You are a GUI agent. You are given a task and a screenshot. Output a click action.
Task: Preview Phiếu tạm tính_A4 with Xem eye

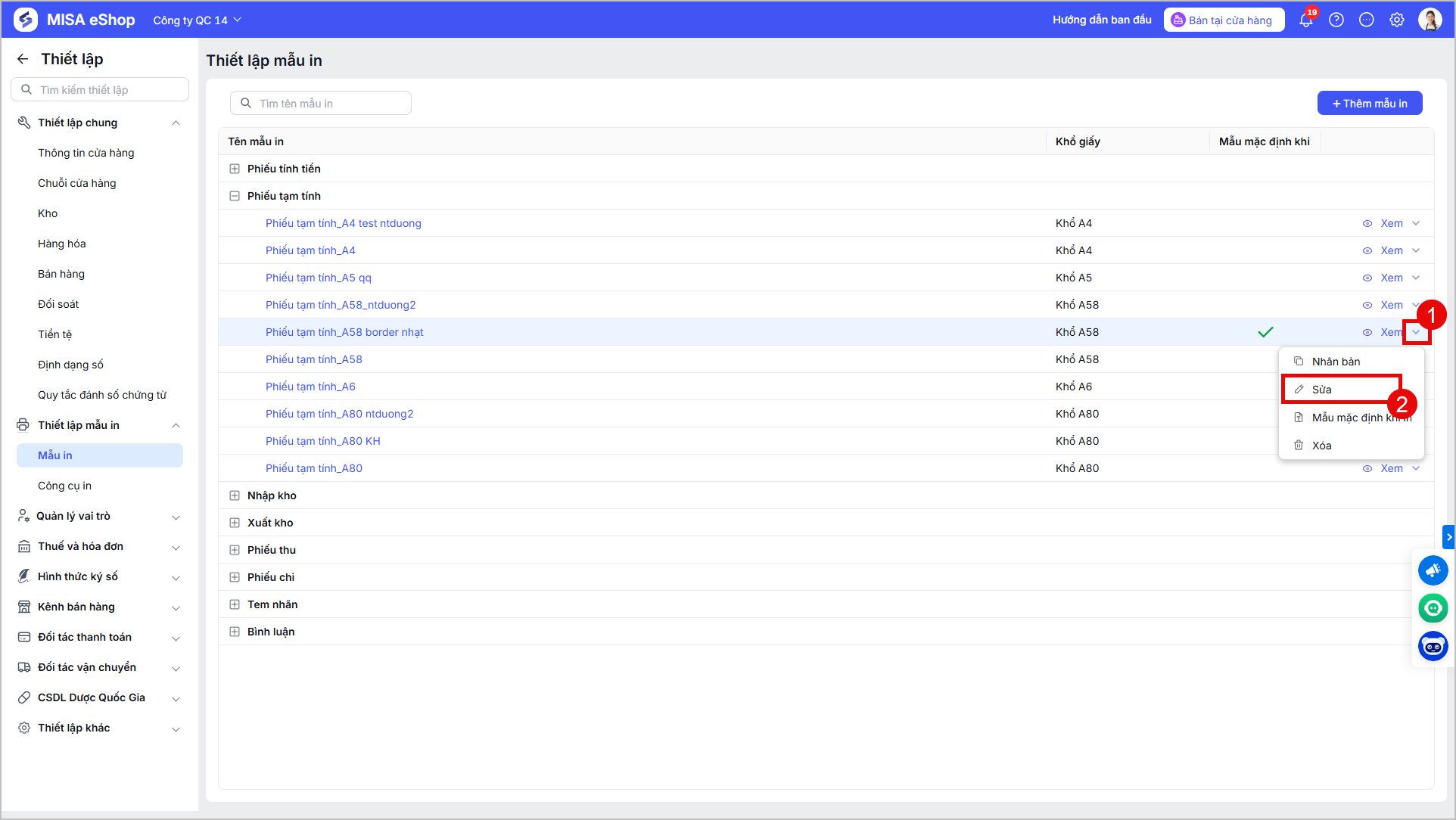pyautogui.click(x=1383, y=250)
